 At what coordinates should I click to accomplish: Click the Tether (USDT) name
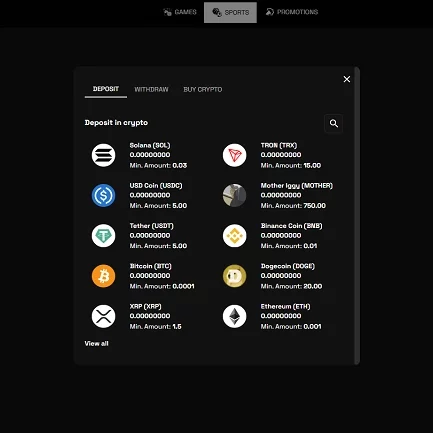(152, 226)
